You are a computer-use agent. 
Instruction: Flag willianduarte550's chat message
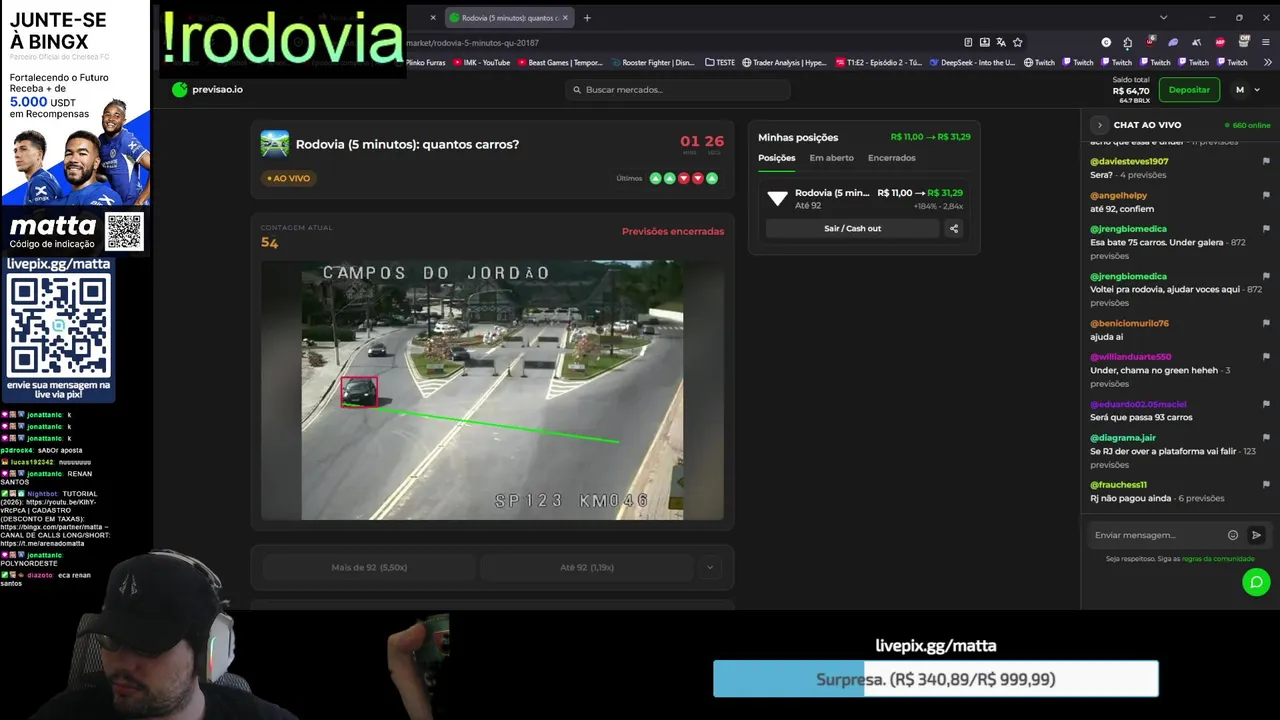(x=1266, y=357)
